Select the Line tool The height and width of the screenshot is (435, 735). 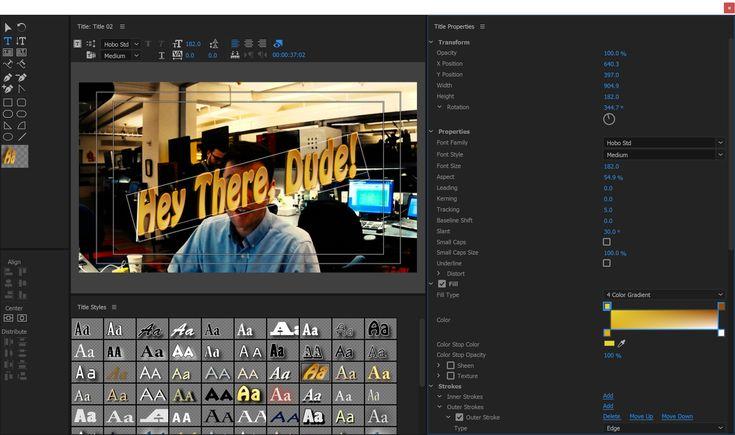(x=22, y=137)
